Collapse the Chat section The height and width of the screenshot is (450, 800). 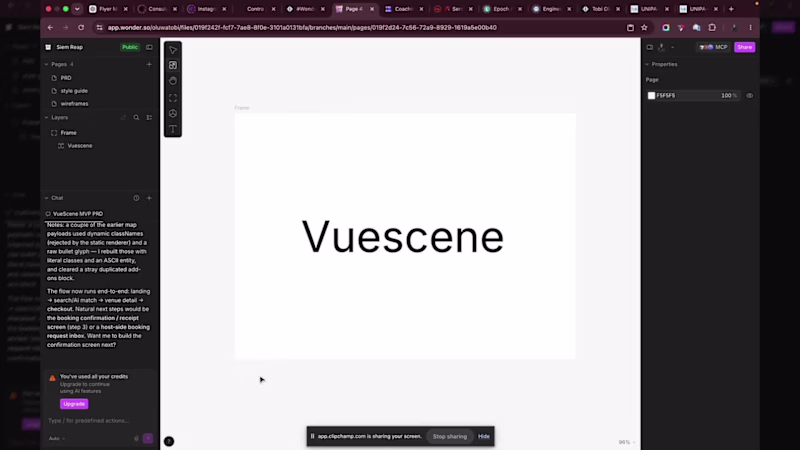(46, 198)
